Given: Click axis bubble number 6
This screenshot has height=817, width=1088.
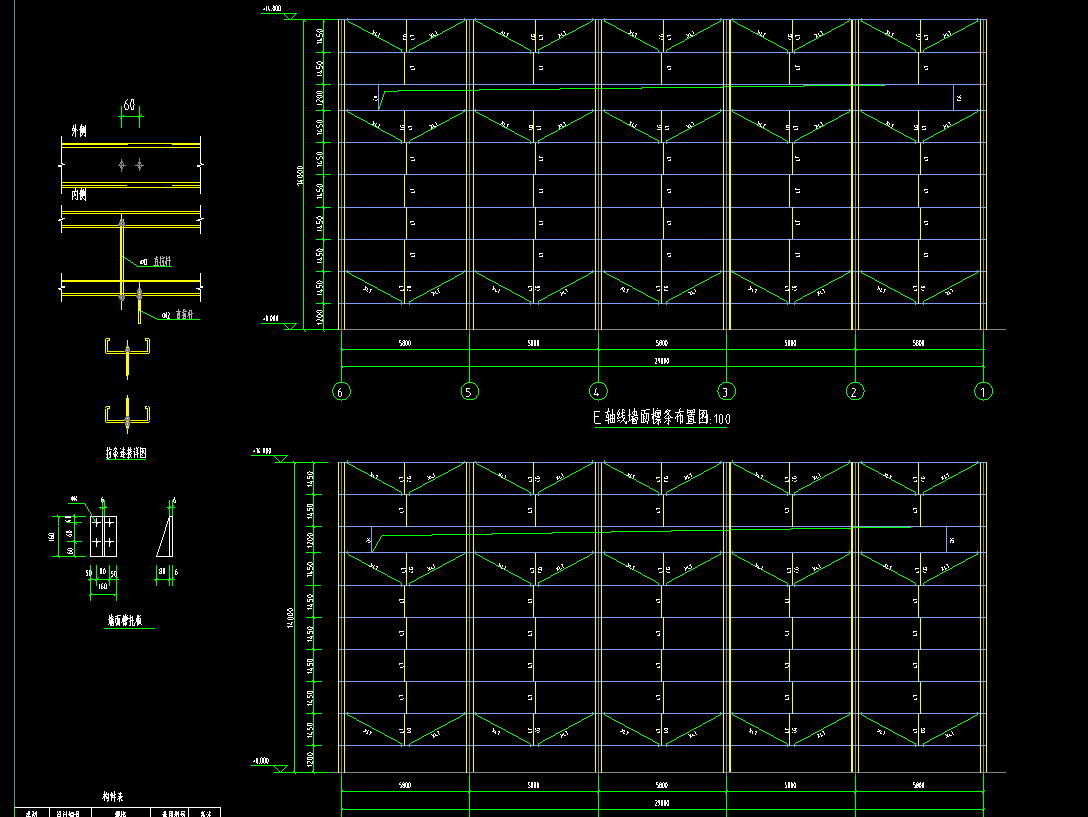Looking at the screenshot, I should pyautogui.click(x=341, y=392).
